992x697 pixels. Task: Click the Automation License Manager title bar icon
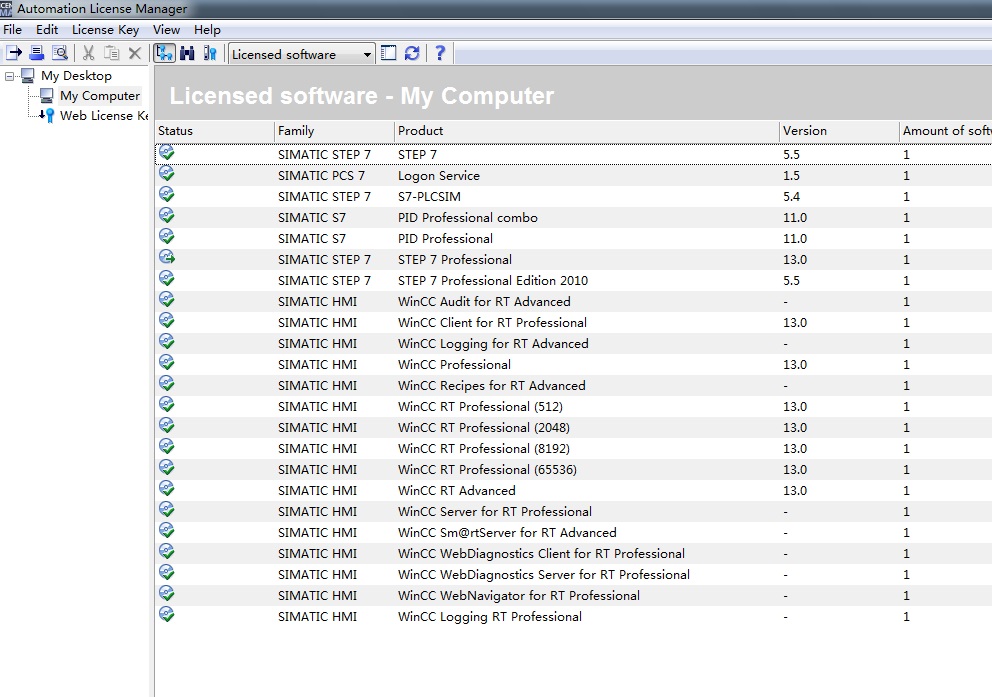(6, 9)
